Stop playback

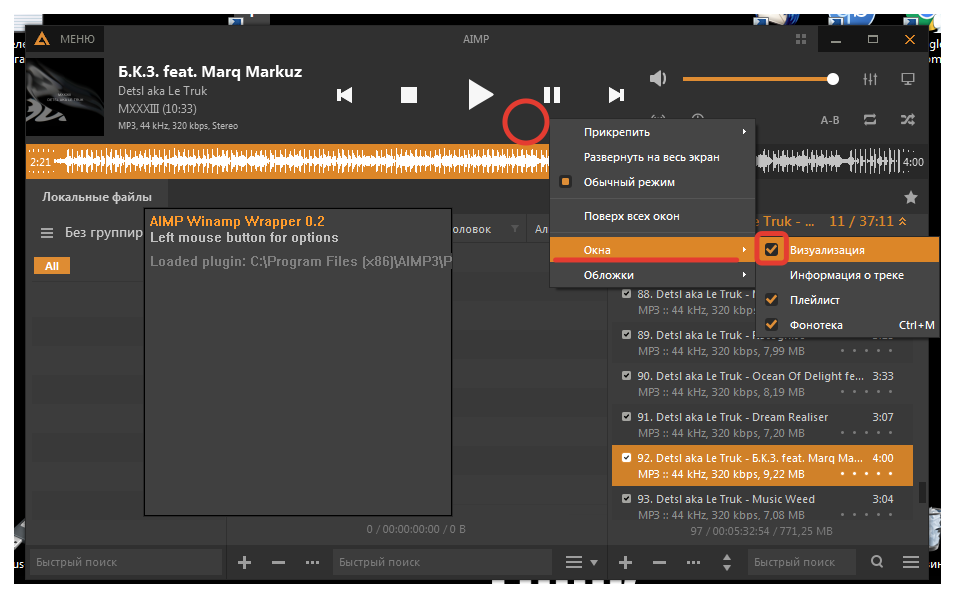tap(409, 95)
